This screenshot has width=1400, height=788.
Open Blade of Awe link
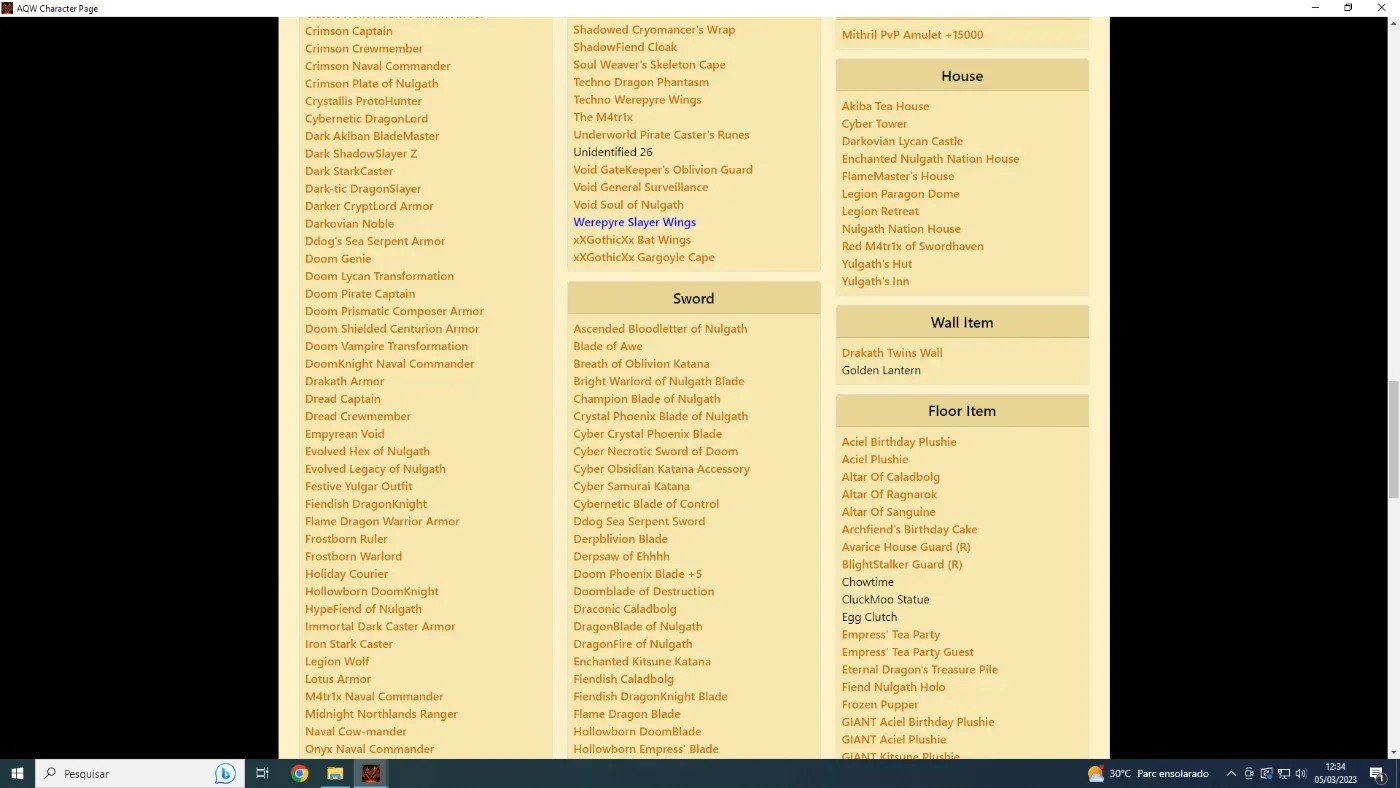608,346
